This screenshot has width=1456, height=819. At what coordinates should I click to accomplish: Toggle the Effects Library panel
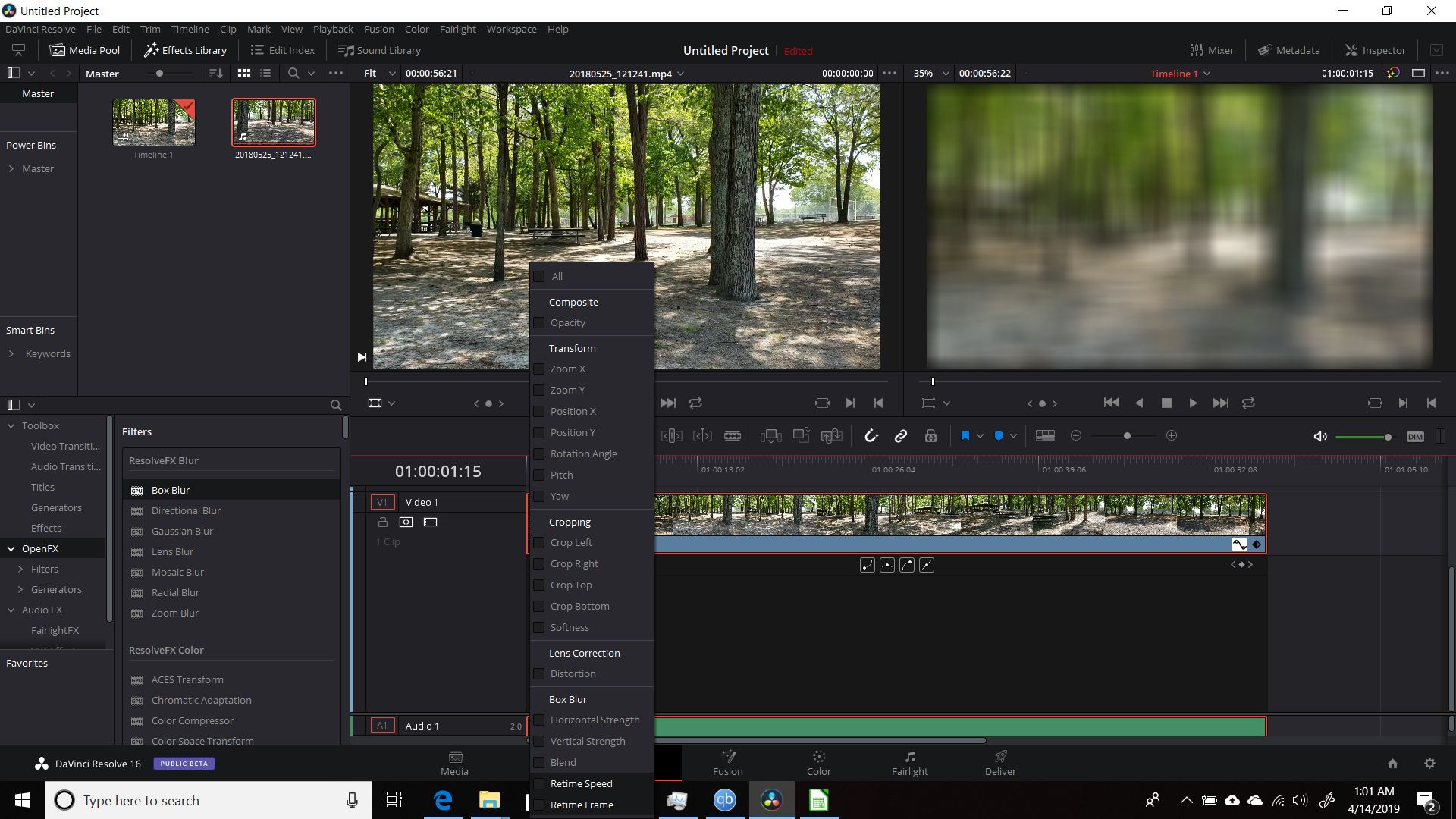(x=185, y=50)
